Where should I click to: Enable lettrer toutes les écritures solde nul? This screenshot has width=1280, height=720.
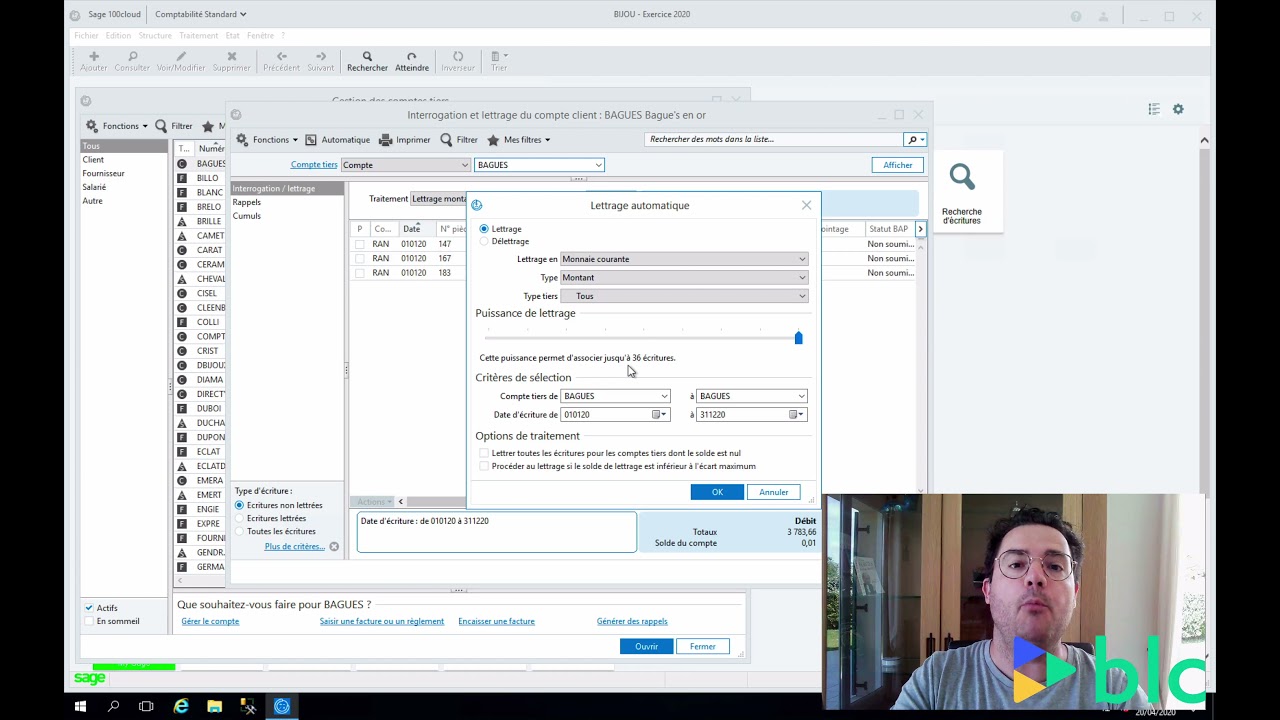(484, 453)
